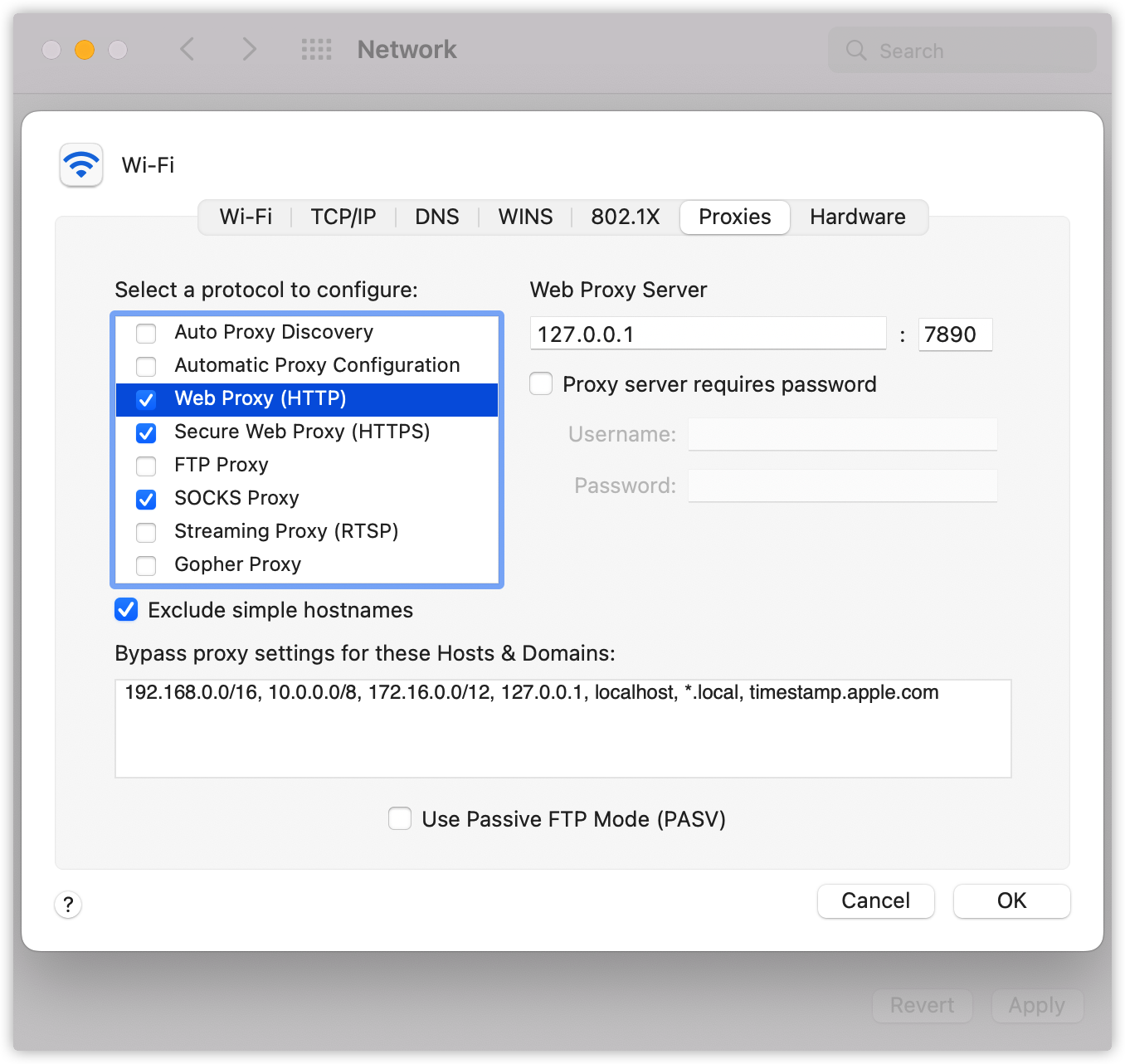
Task: Click the bypass hosts and domains text box
Action: [562, 729]
